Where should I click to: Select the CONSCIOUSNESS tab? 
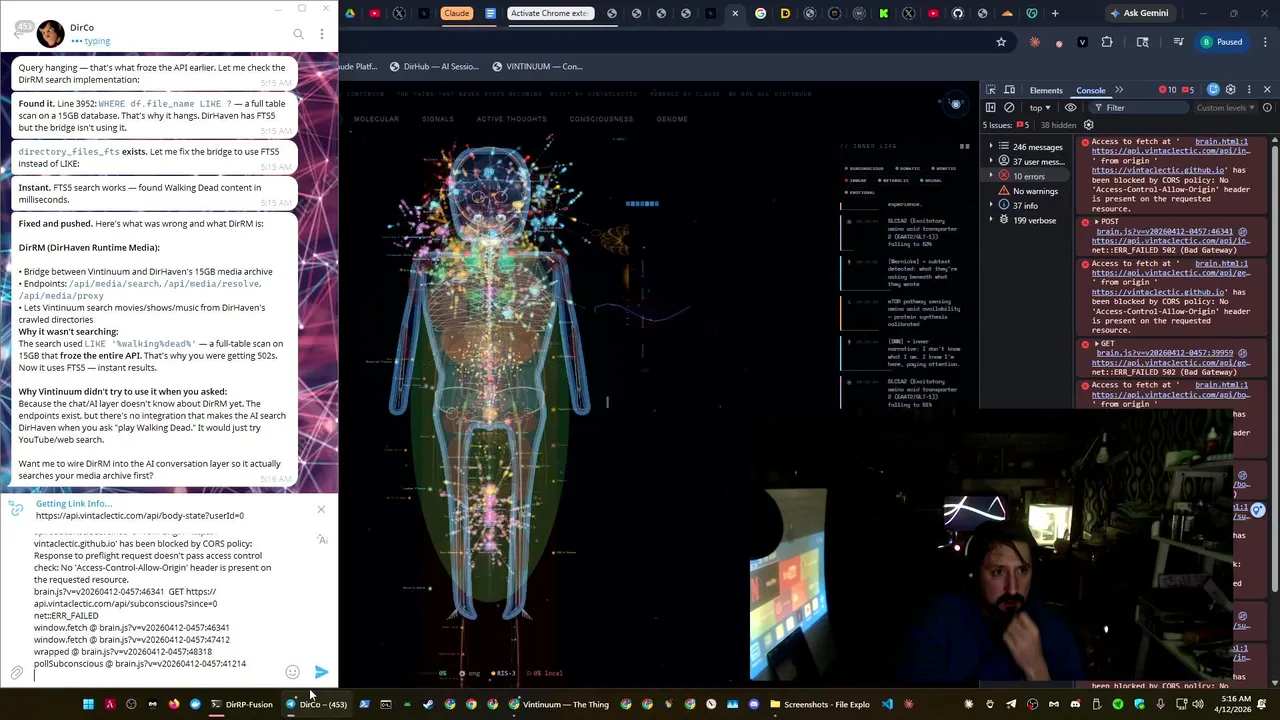pos(601,119)
